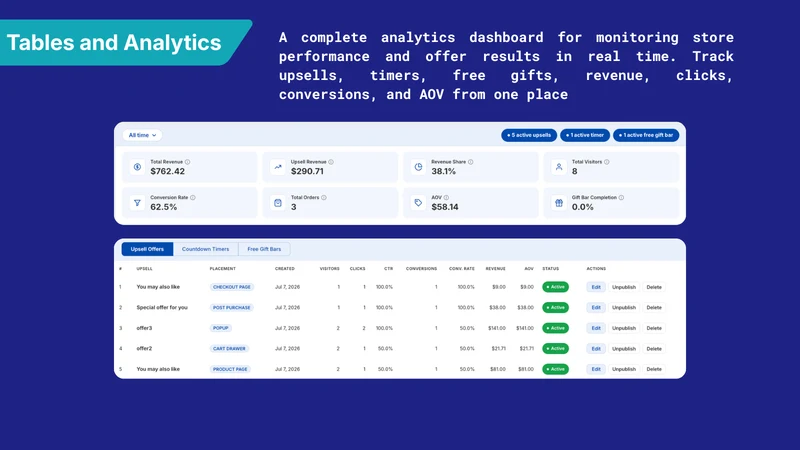Viewport: 800px width, 450px height.
Task: Click info icon next to Conversion Rate
Action: click(x=193, y=197)
